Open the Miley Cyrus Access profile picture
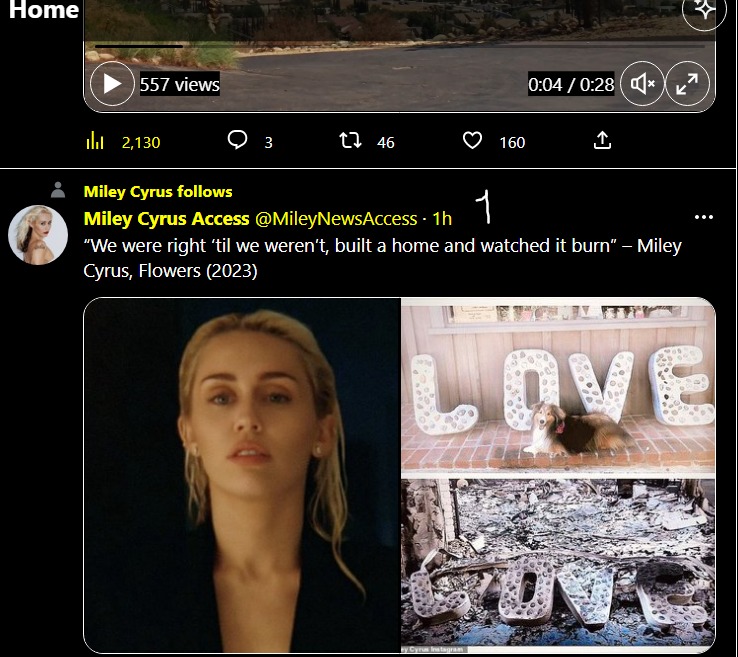This screenshot has width=738, height=657. pos(38,236)
